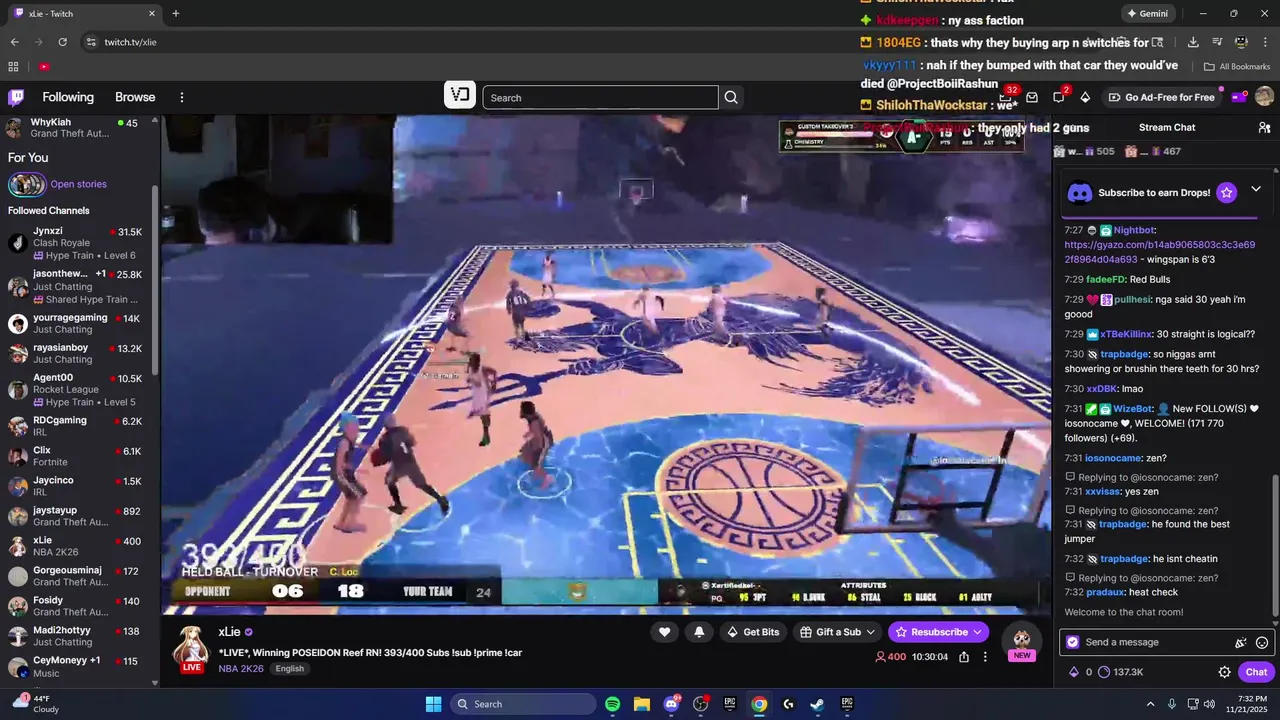This screenshot has height=720, width=1280.
Task: Open the chat emote picker
Action: coord(1262,642)
